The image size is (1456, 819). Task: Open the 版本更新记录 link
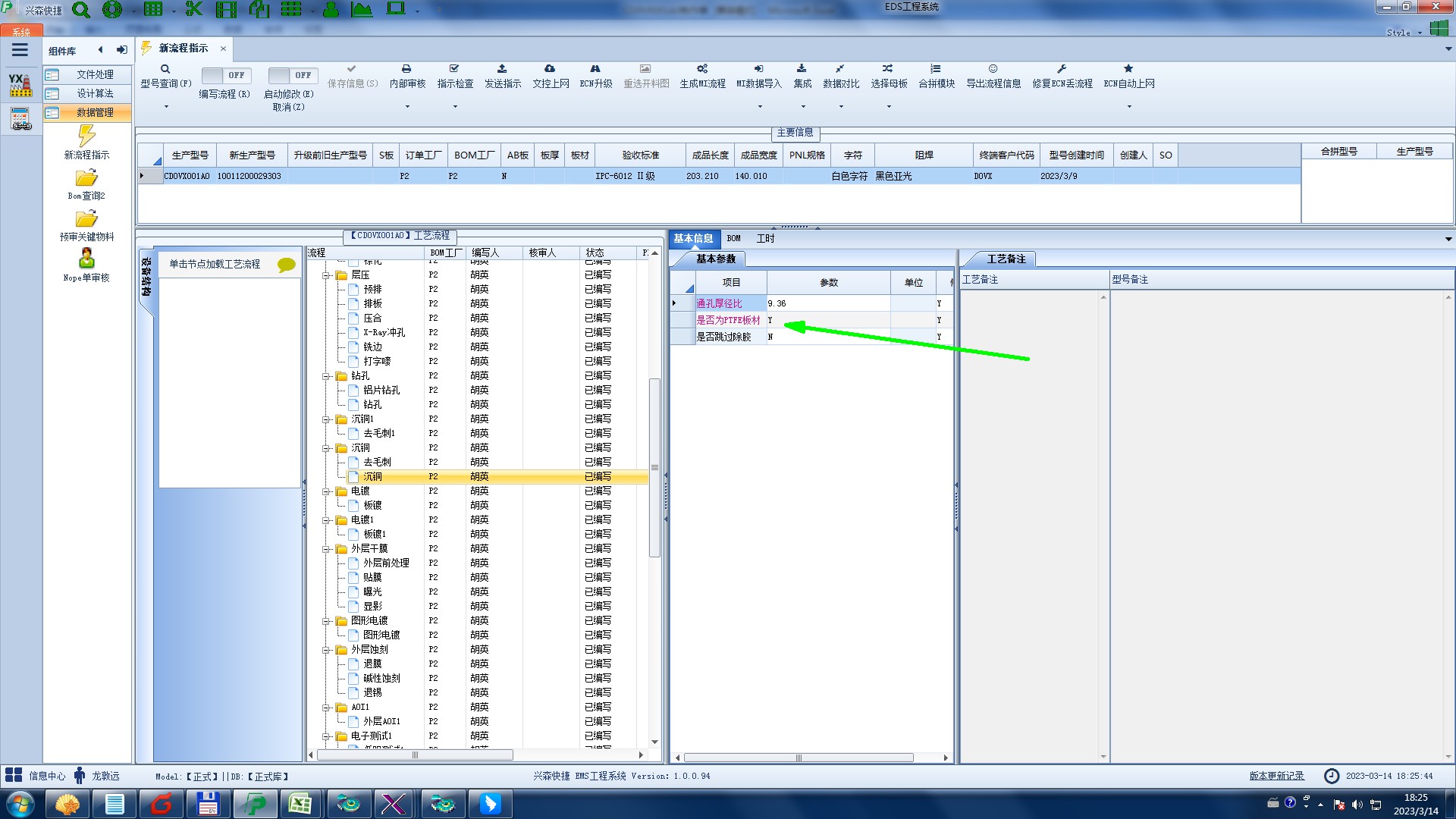point(1276,776)
